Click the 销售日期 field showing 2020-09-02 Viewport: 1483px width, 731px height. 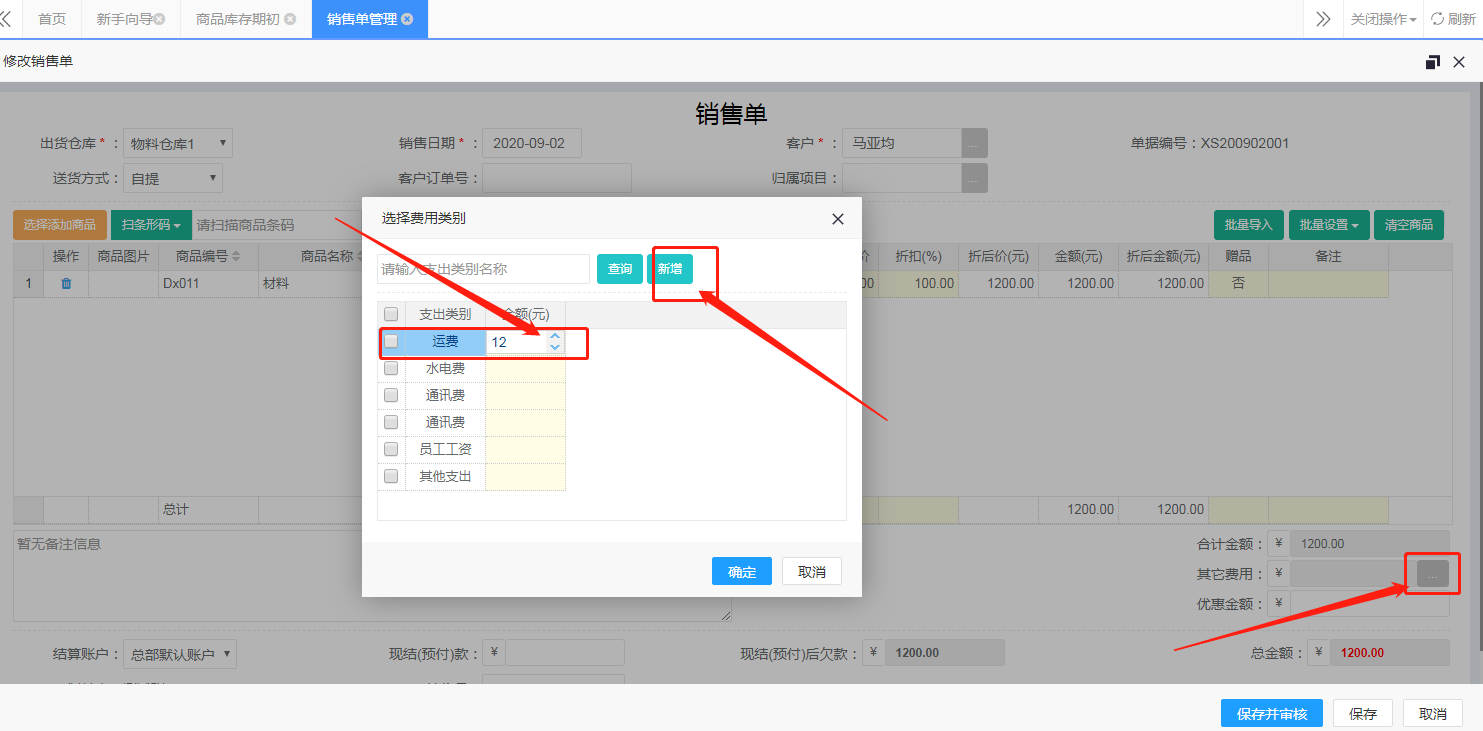click(531, 144)
